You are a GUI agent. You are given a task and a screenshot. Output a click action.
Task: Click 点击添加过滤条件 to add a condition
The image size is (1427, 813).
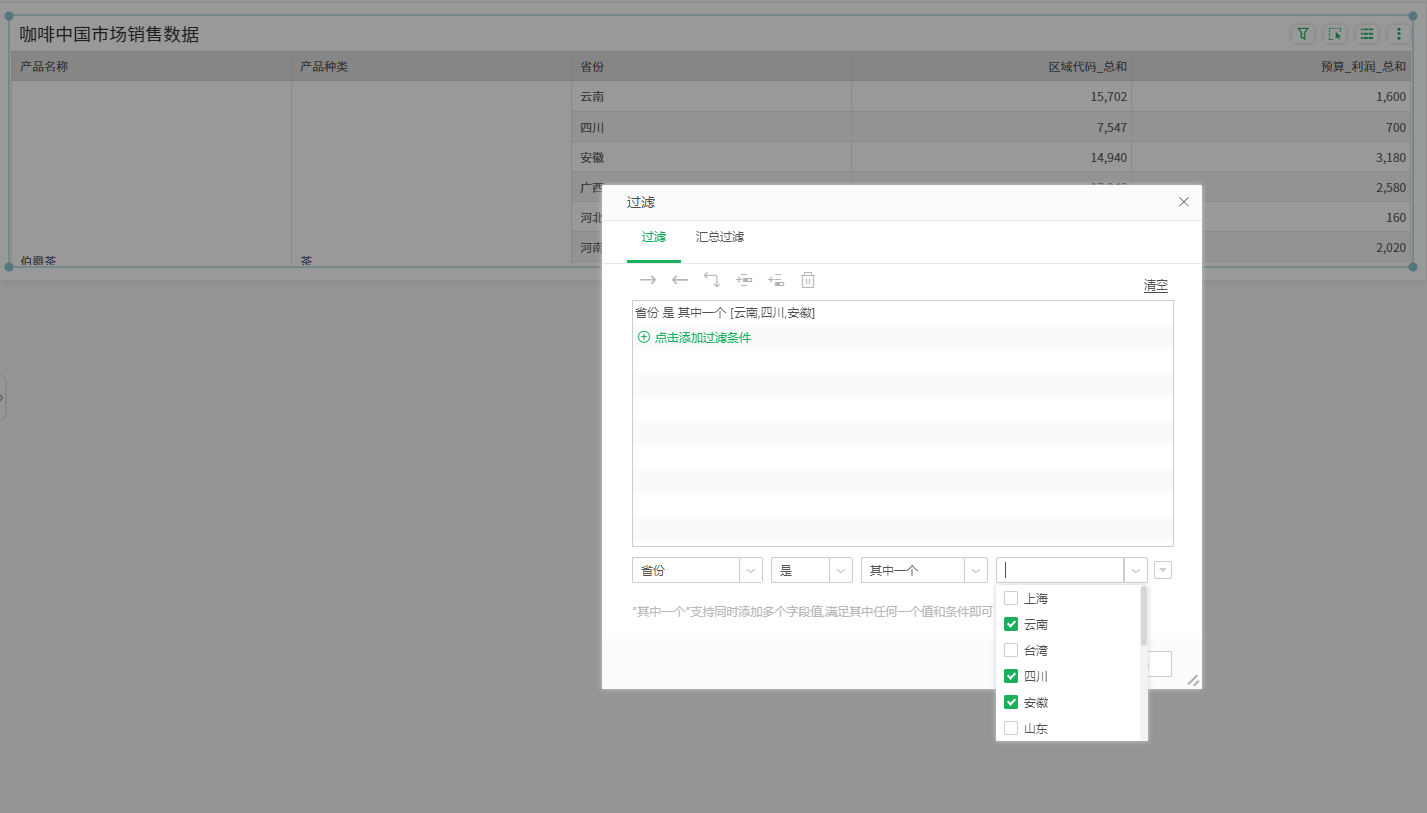tap(699, 337)
